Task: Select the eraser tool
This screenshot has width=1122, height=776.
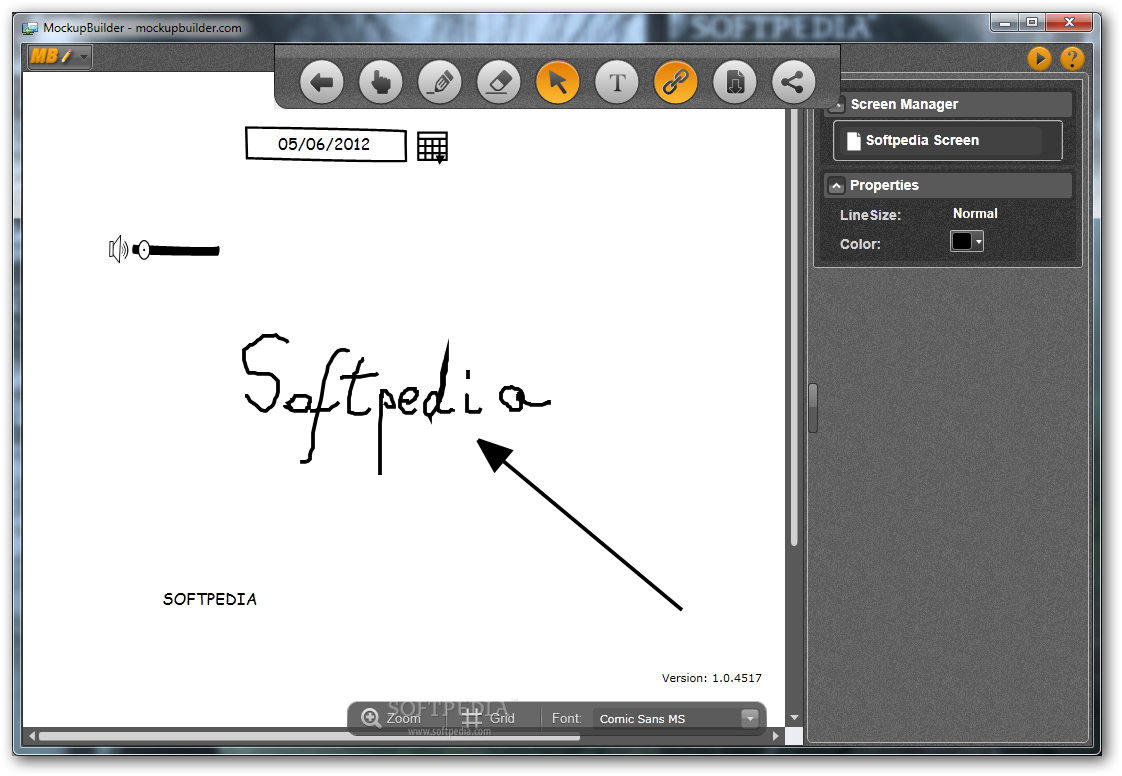Action: pyautogui.click(x=499, y=82)
